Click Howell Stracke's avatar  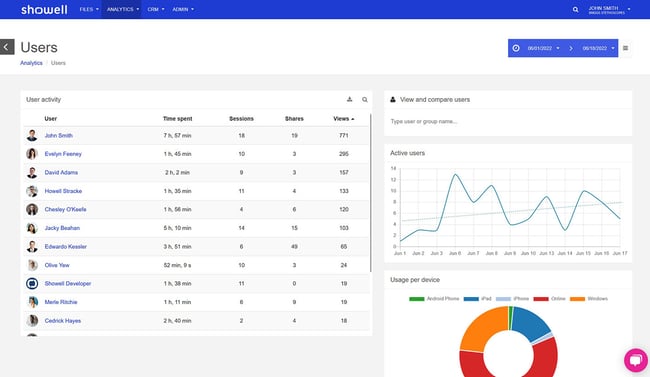[x=32, y=191]
